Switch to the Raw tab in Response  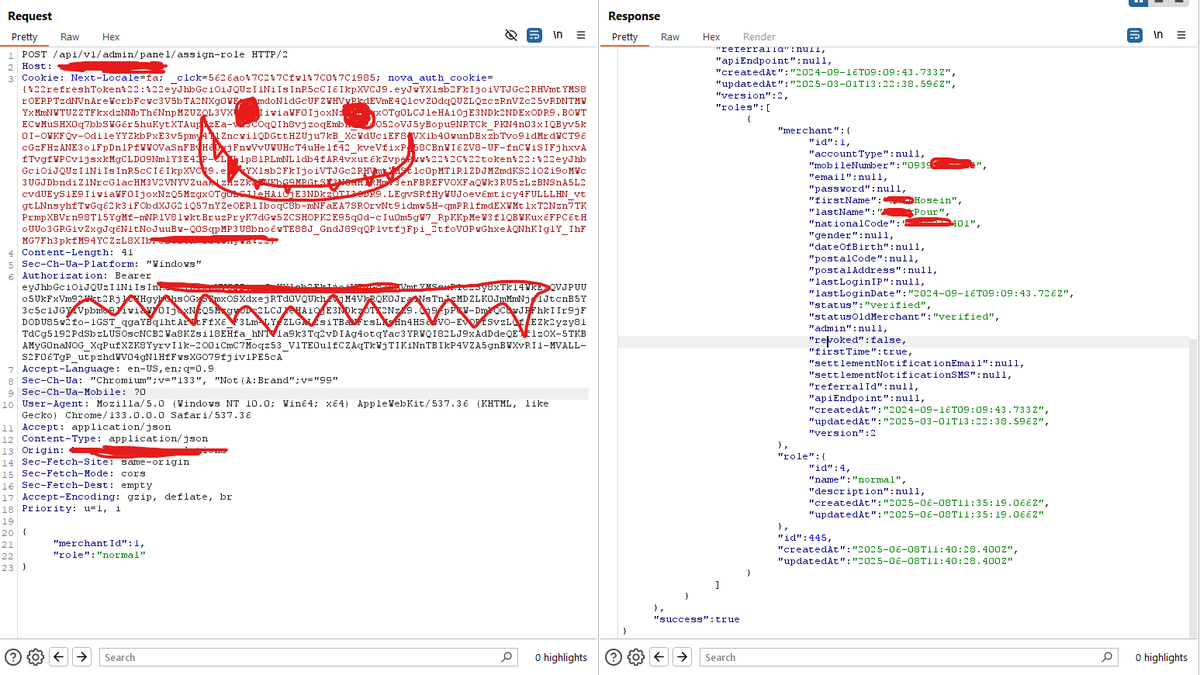[x=670, y=37]
